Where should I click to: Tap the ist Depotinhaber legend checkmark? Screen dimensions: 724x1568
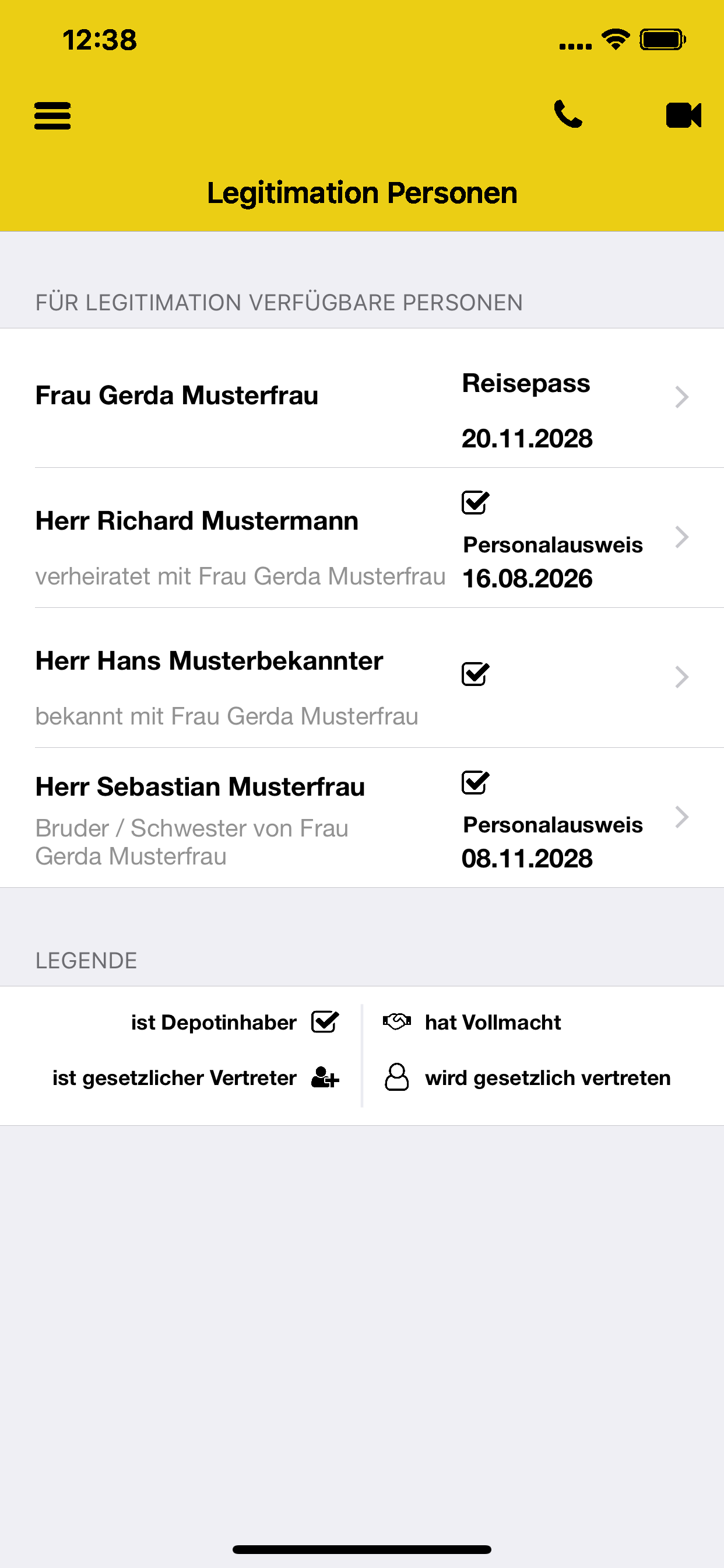325,1022
